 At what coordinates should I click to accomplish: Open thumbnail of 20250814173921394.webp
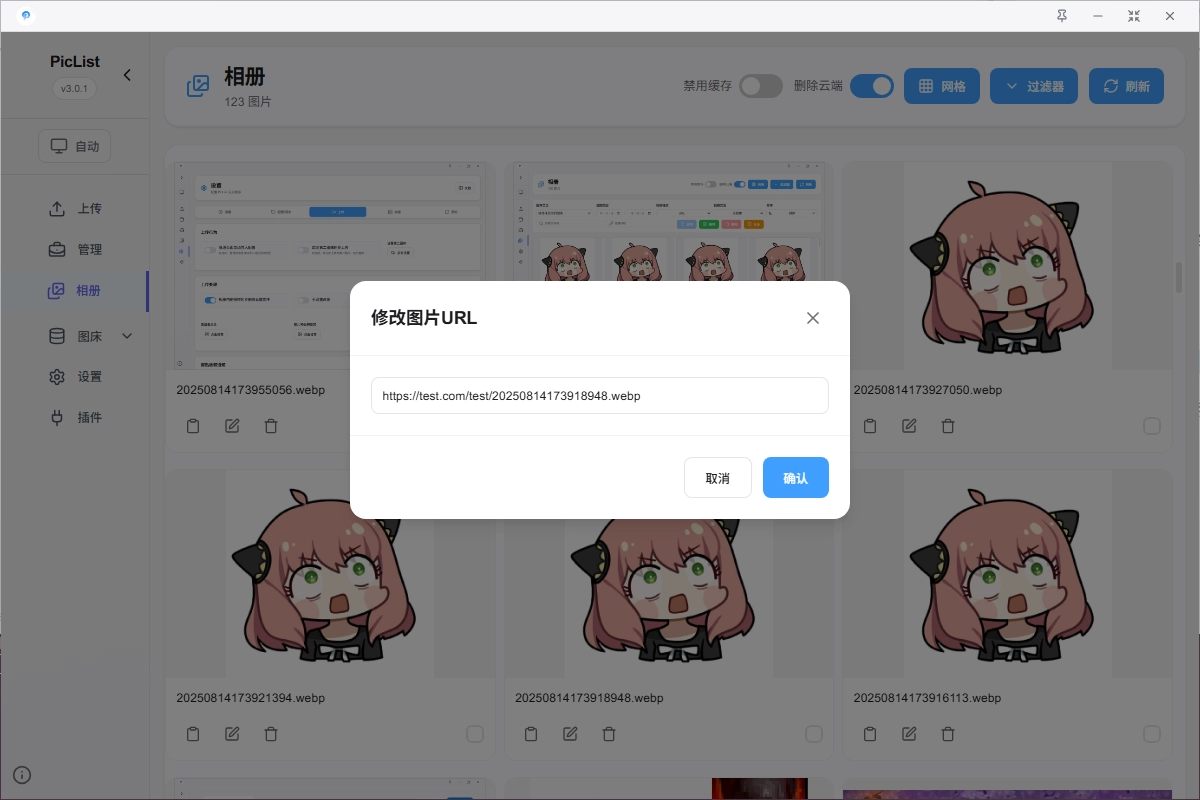coord(329,574)
